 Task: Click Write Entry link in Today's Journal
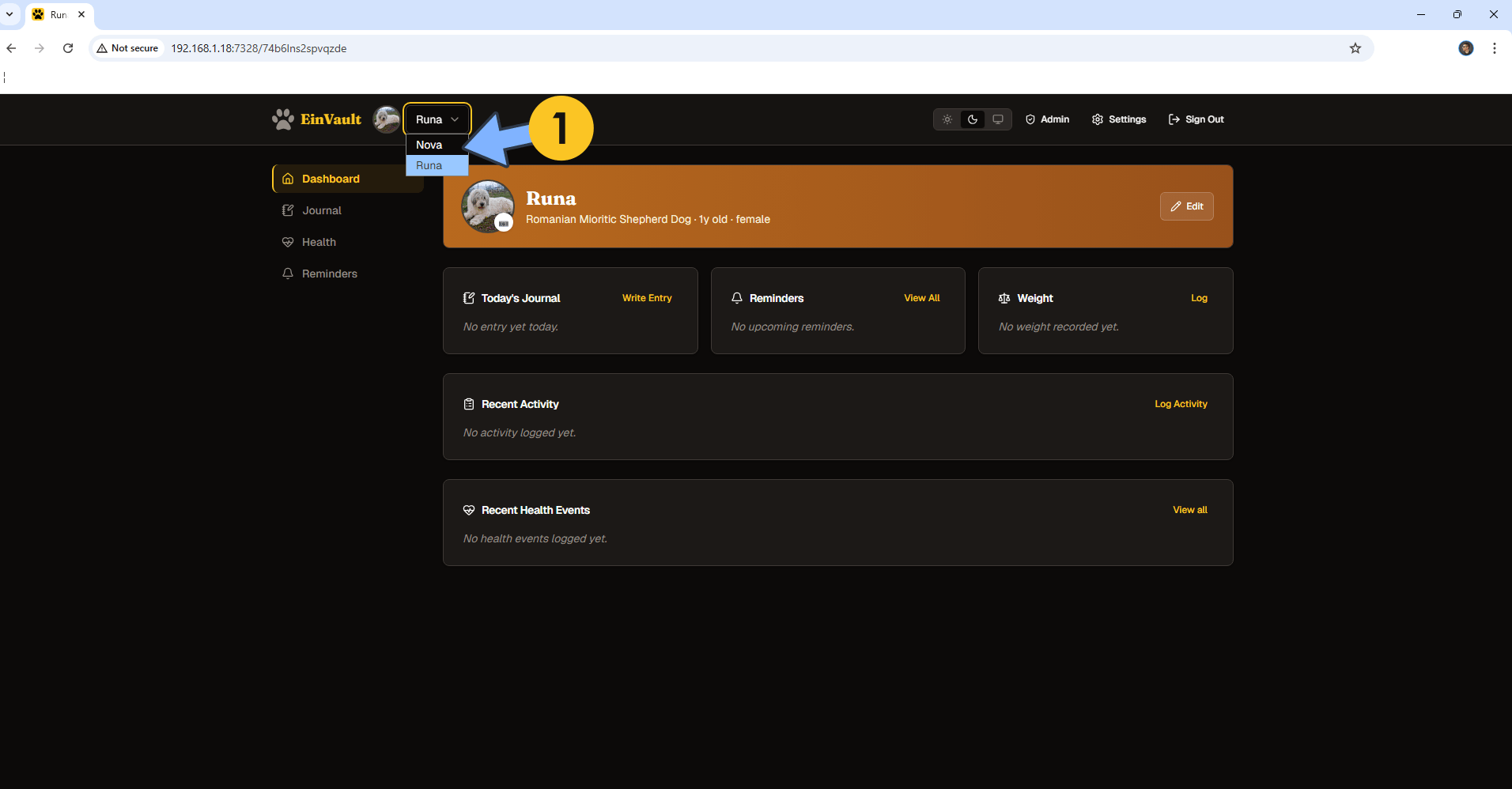pyautogui.click(x=646, y=298)
